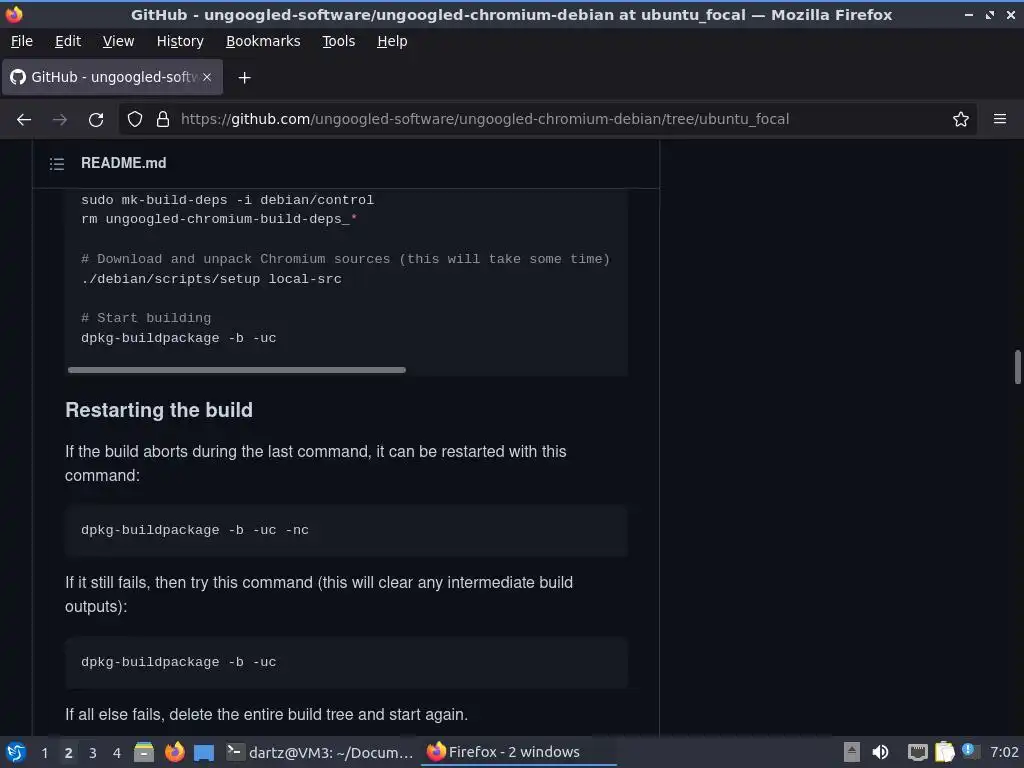Viewport: 1024px width, 768px height.
Task: Click the clock showing 7:02
Action: tap(1004, 752)
